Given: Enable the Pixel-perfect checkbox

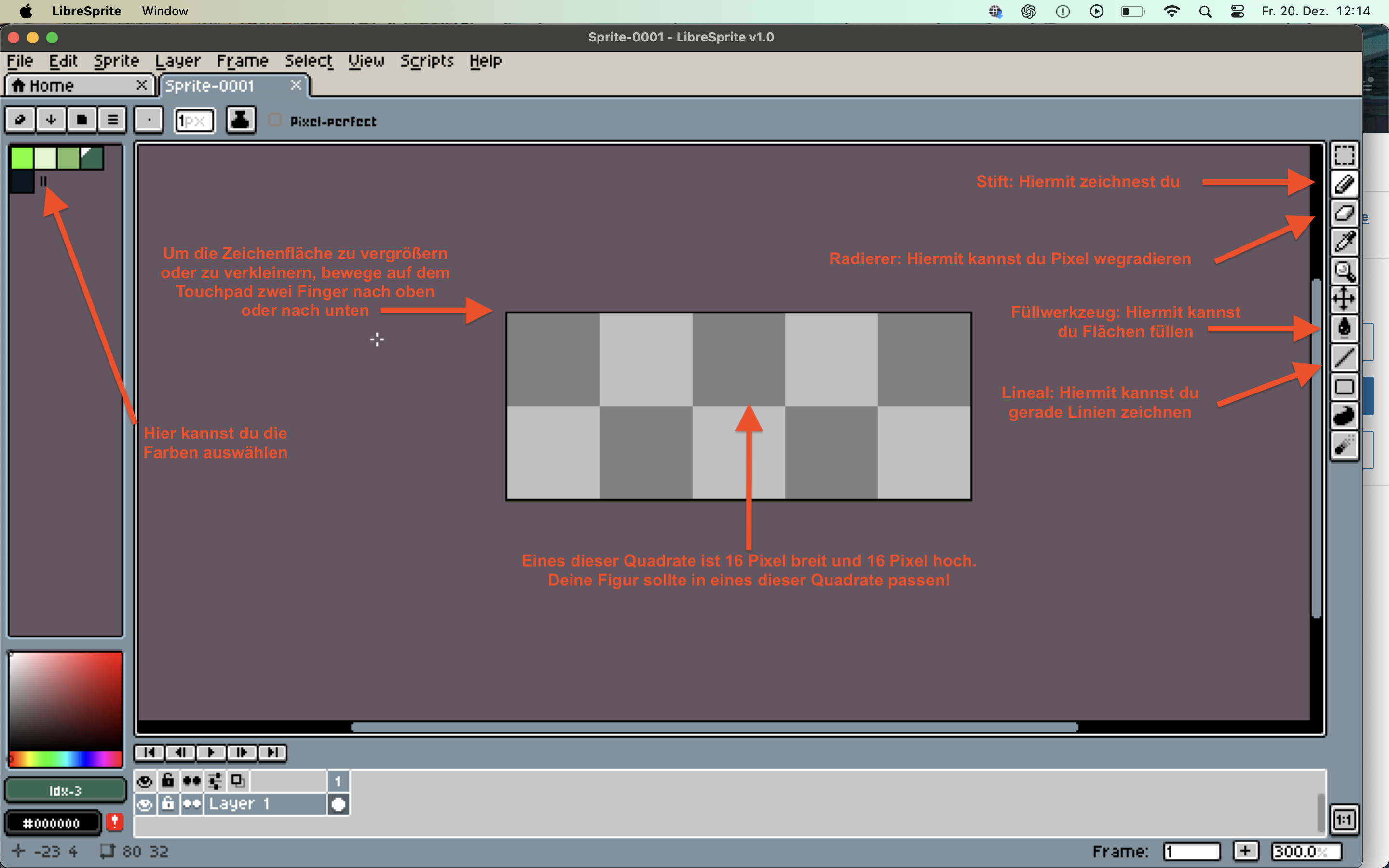Looking at the screenshot, I should click(275, 120).
